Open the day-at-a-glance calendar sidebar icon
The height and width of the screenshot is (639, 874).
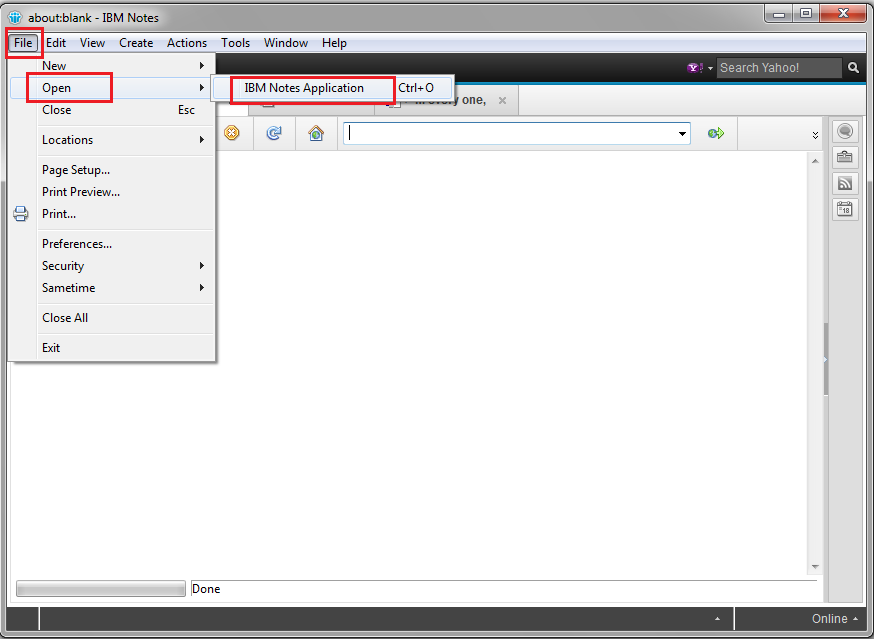click(x=845, y=210)
